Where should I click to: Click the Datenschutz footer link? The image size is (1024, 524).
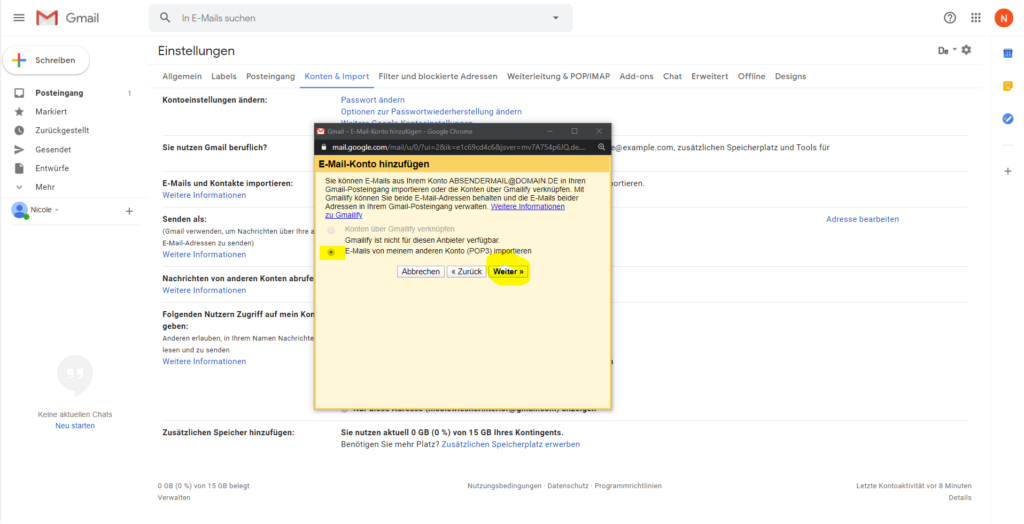pos(568,486)
